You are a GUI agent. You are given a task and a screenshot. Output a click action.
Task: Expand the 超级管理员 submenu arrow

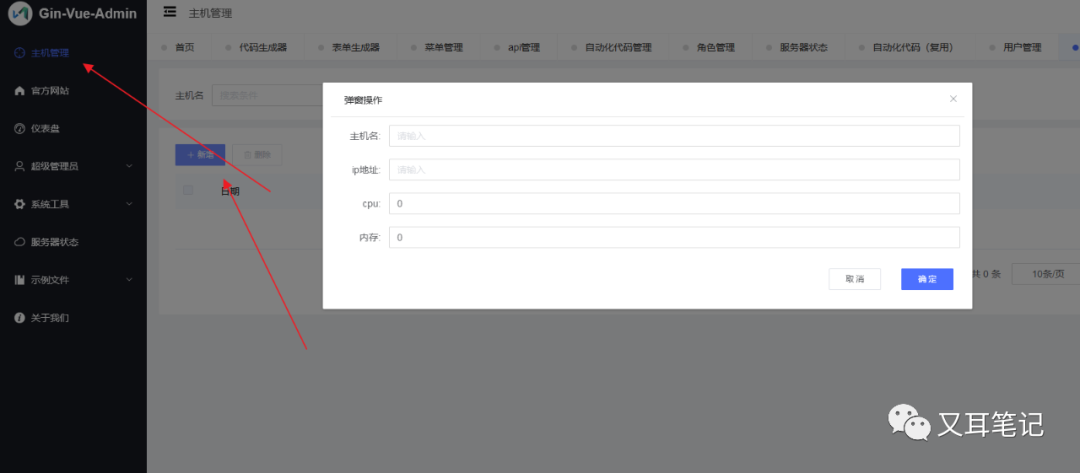(x=129, y=166)
